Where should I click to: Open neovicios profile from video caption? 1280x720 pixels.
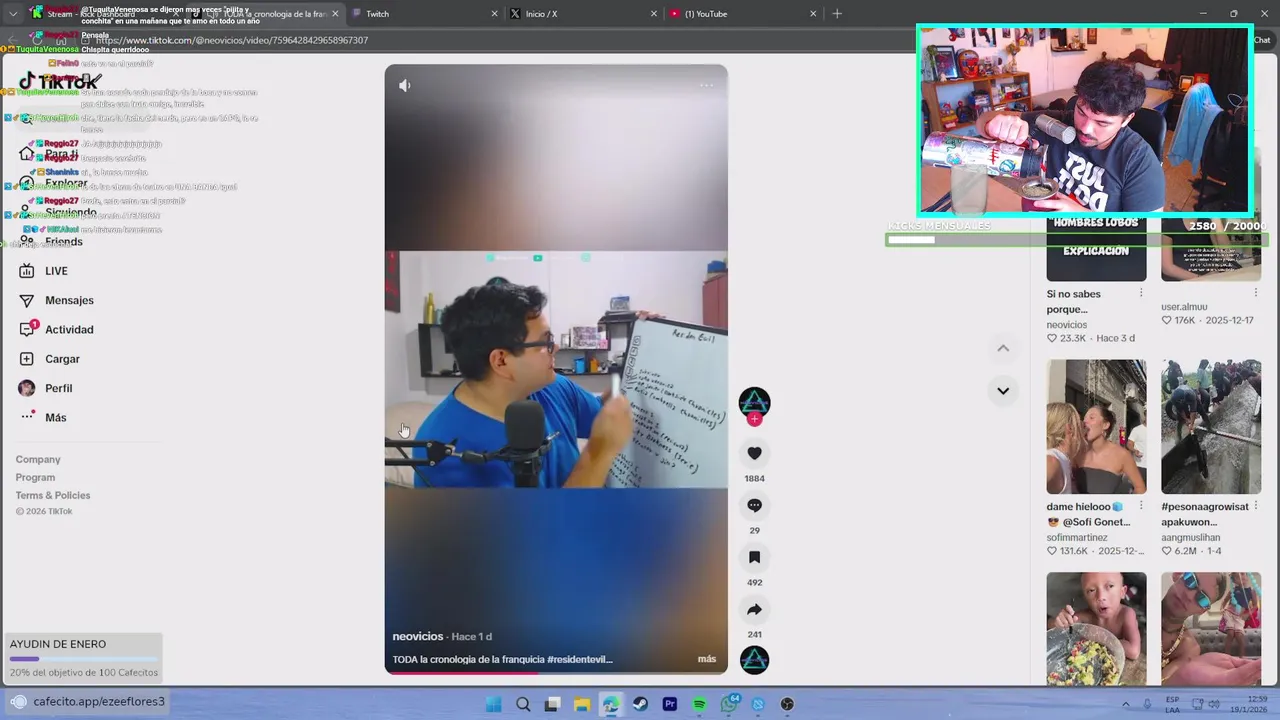(417, 636)
